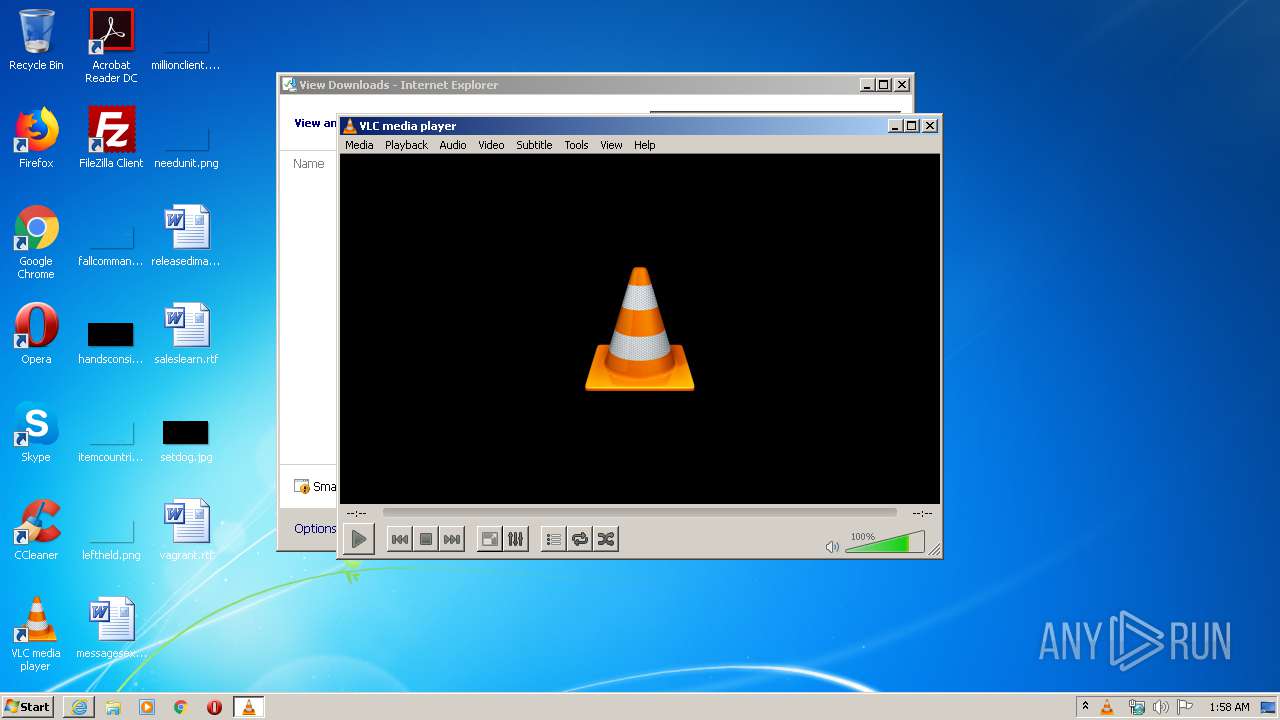The image size is (1280, 720).
Task: Select saleslearn.rtf desktop file
Action: point(186,334)
